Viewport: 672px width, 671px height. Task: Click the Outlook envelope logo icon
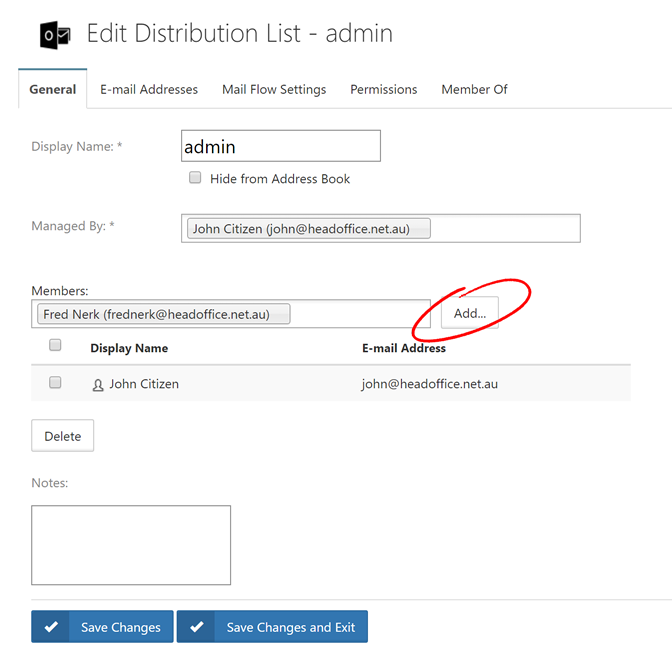(55, 35)
